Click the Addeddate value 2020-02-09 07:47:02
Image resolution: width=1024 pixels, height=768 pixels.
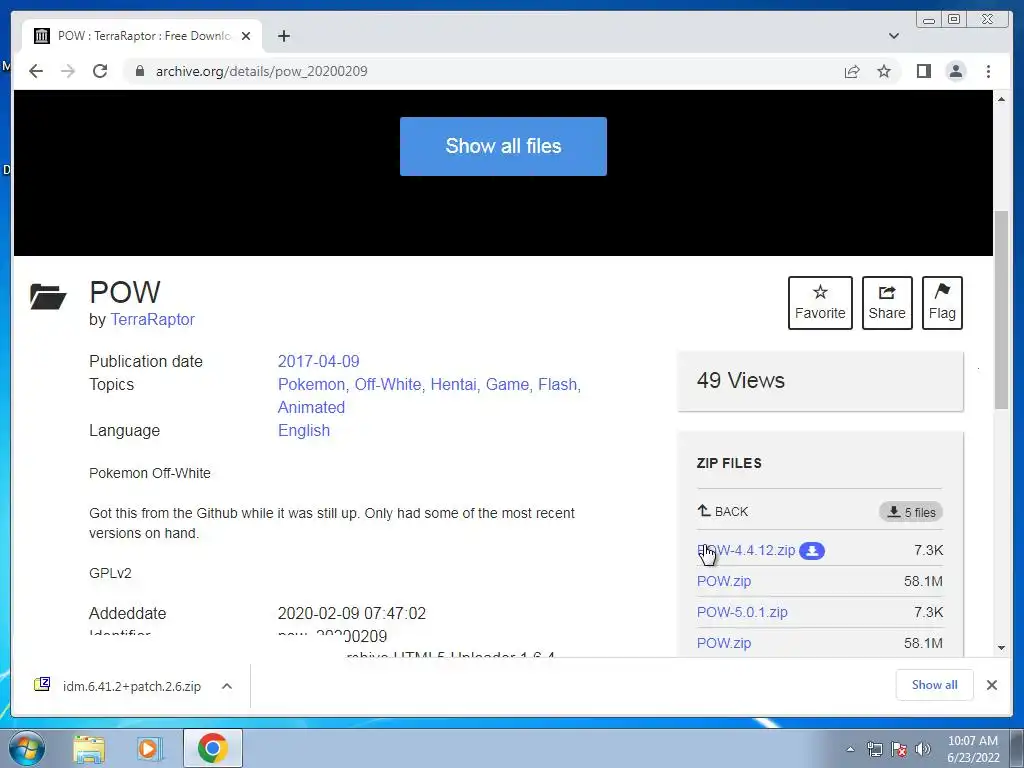pos(351,613)
